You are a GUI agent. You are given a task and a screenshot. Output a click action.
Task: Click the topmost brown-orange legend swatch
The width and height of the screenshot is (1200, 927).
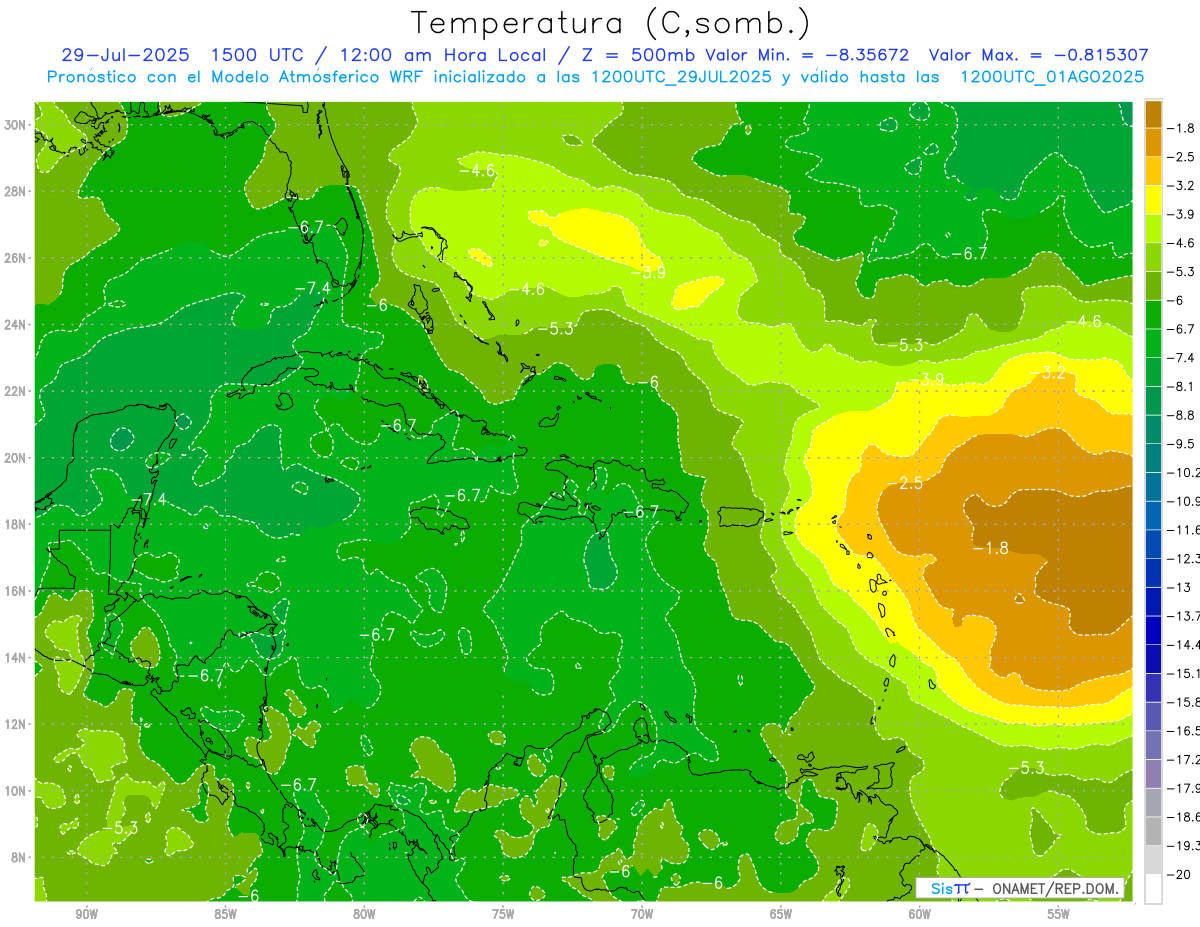tap(1153, 114)
